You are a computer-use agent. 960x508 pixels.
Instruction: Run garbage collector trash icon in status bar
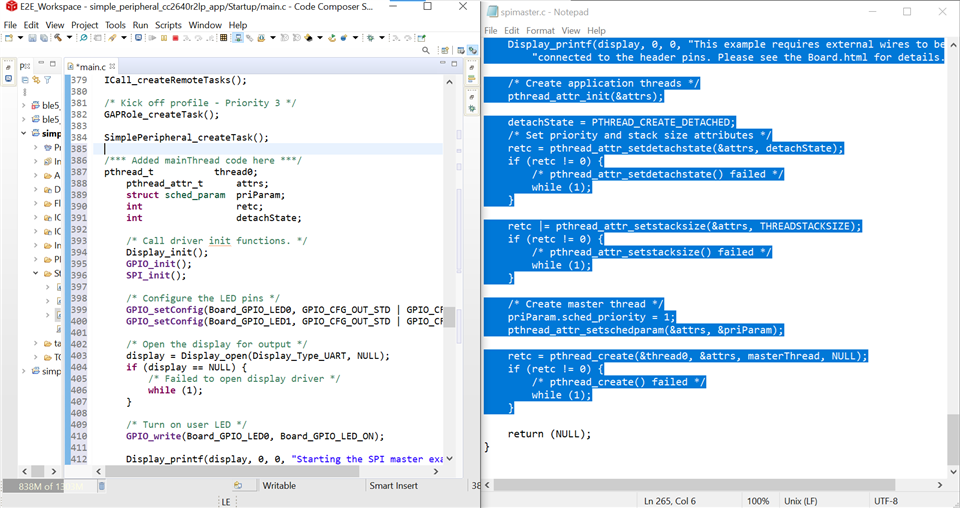point(102,486)
